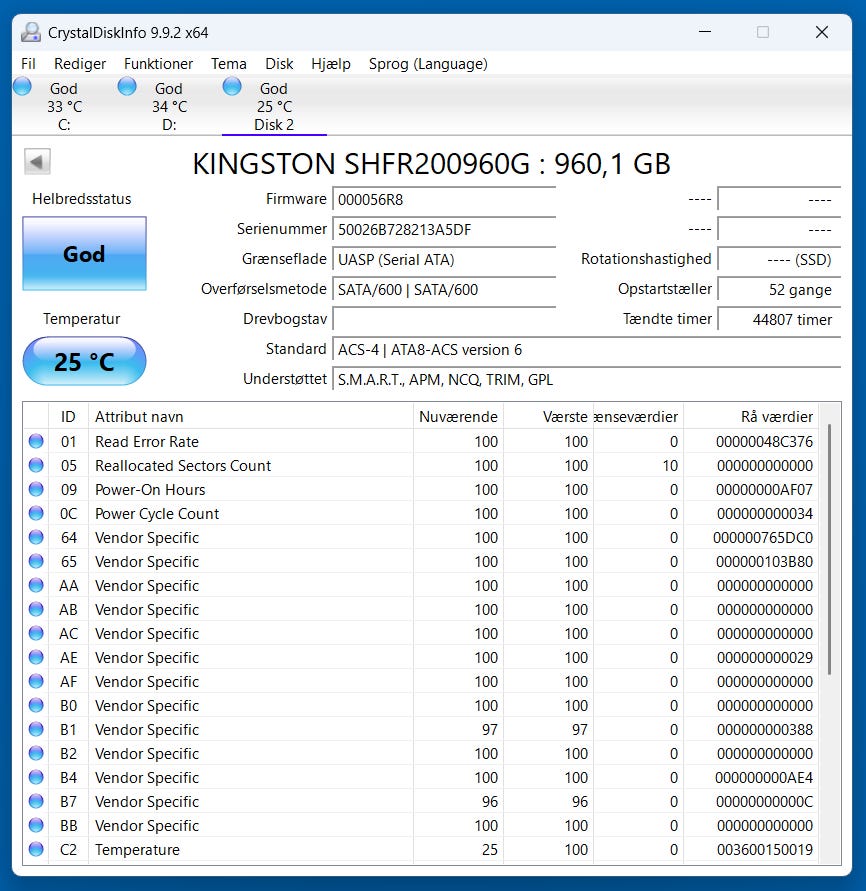This screenshot has width=866, height=891.
Task: Select the C: drive status orb
Action: (23, 87)
